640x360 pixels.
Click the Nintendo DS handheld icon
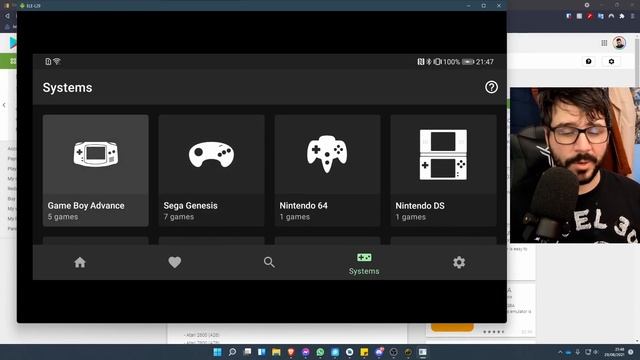pyautogui.click(x=443, y=155)
